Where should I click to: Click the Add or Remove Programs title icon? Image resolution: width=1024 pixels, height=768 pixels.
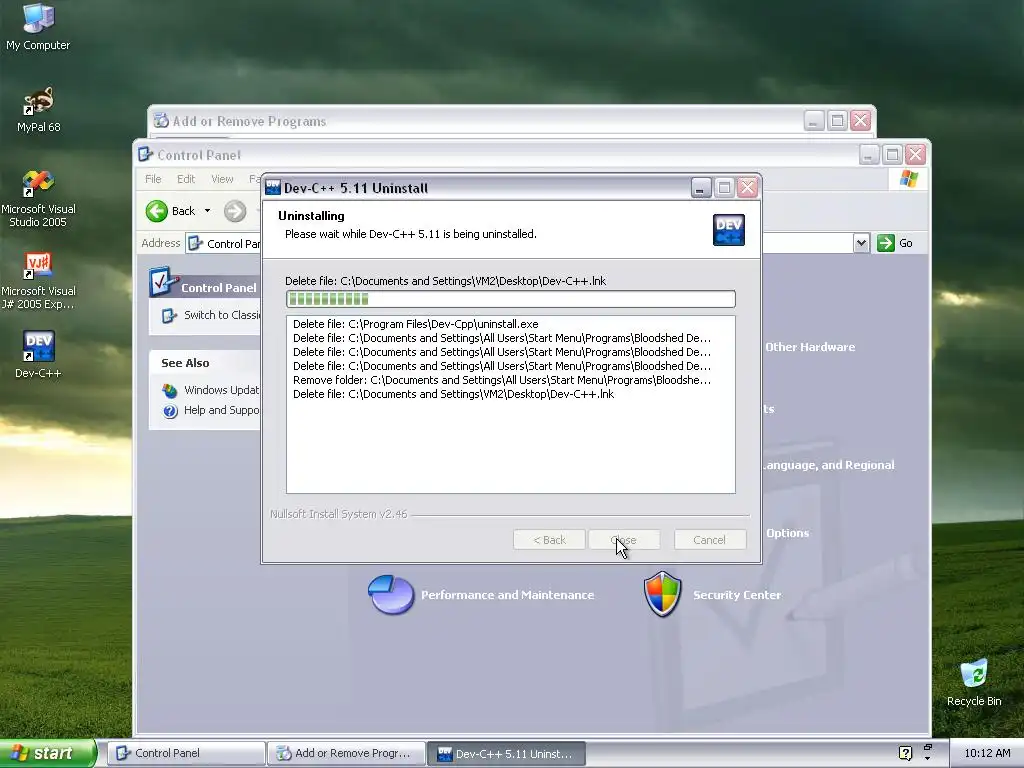tap(161, 121)
